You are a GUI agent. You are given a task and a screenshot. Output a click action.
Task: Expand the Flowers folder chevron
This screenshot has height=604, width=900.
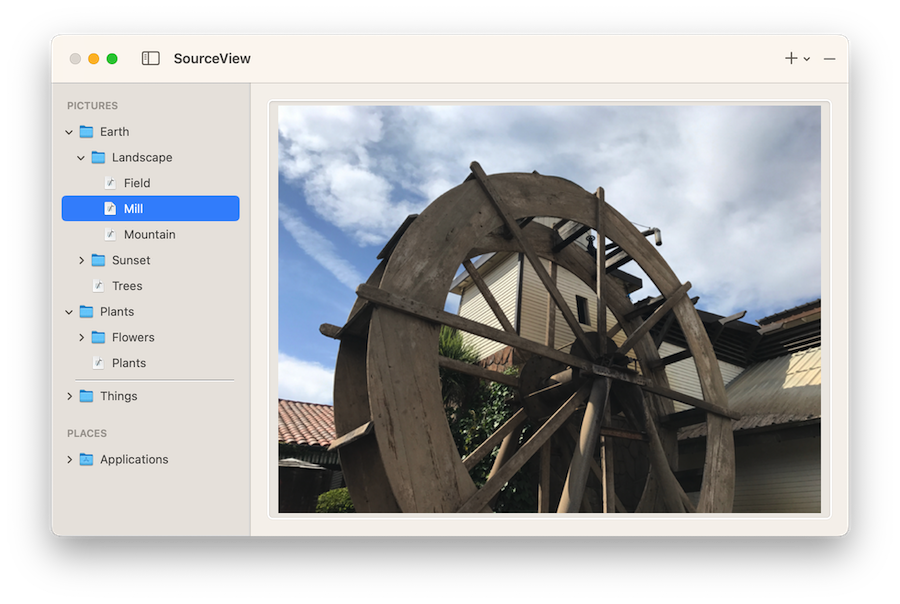81,338
